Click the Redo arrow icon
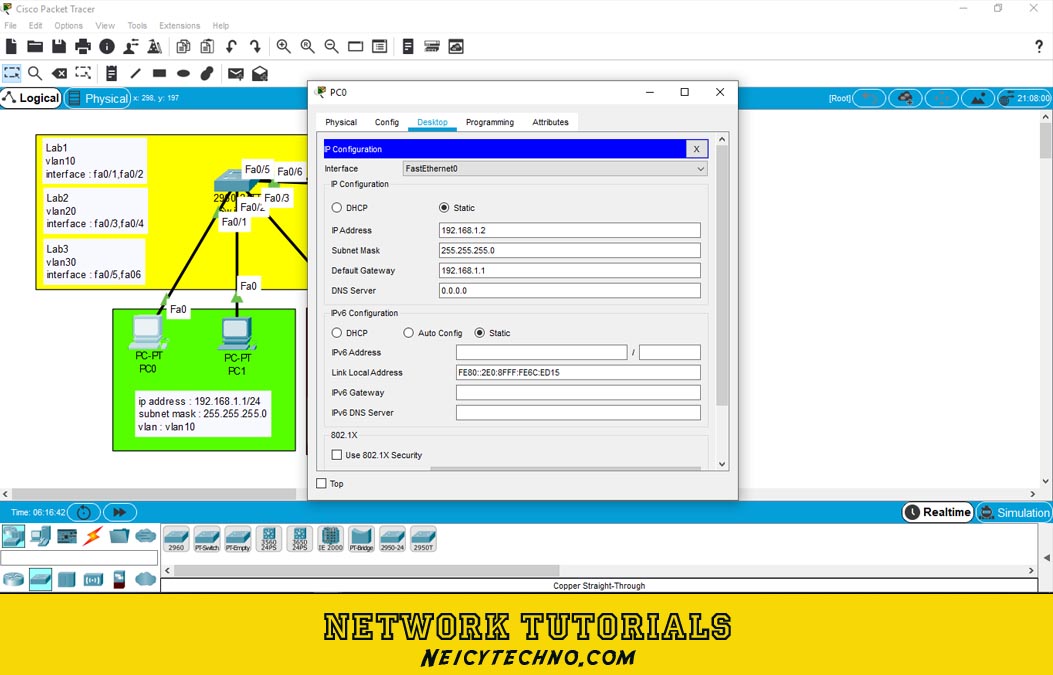Viewport: 1053px width, 675px height. point(255,46)
